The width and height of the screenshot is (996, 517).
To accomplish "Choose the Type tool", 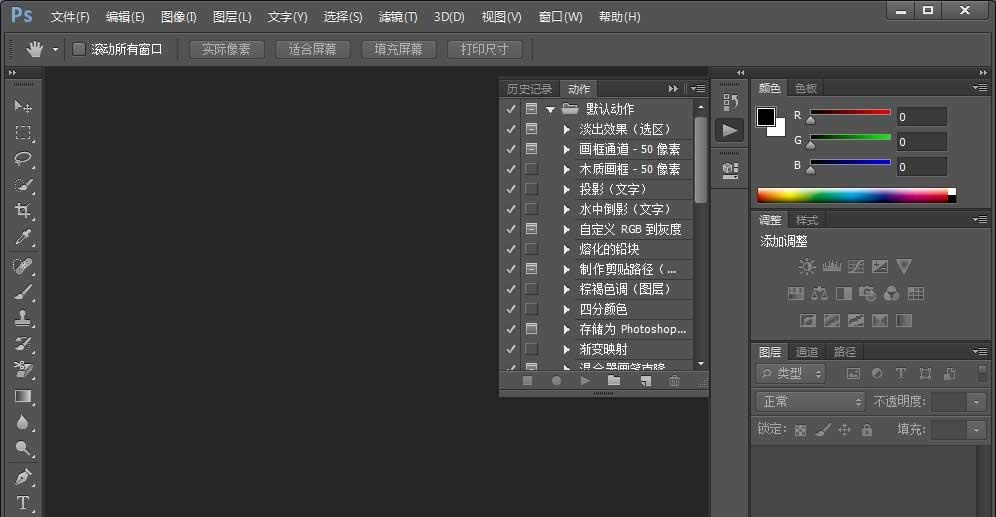I will coord(23,502).
